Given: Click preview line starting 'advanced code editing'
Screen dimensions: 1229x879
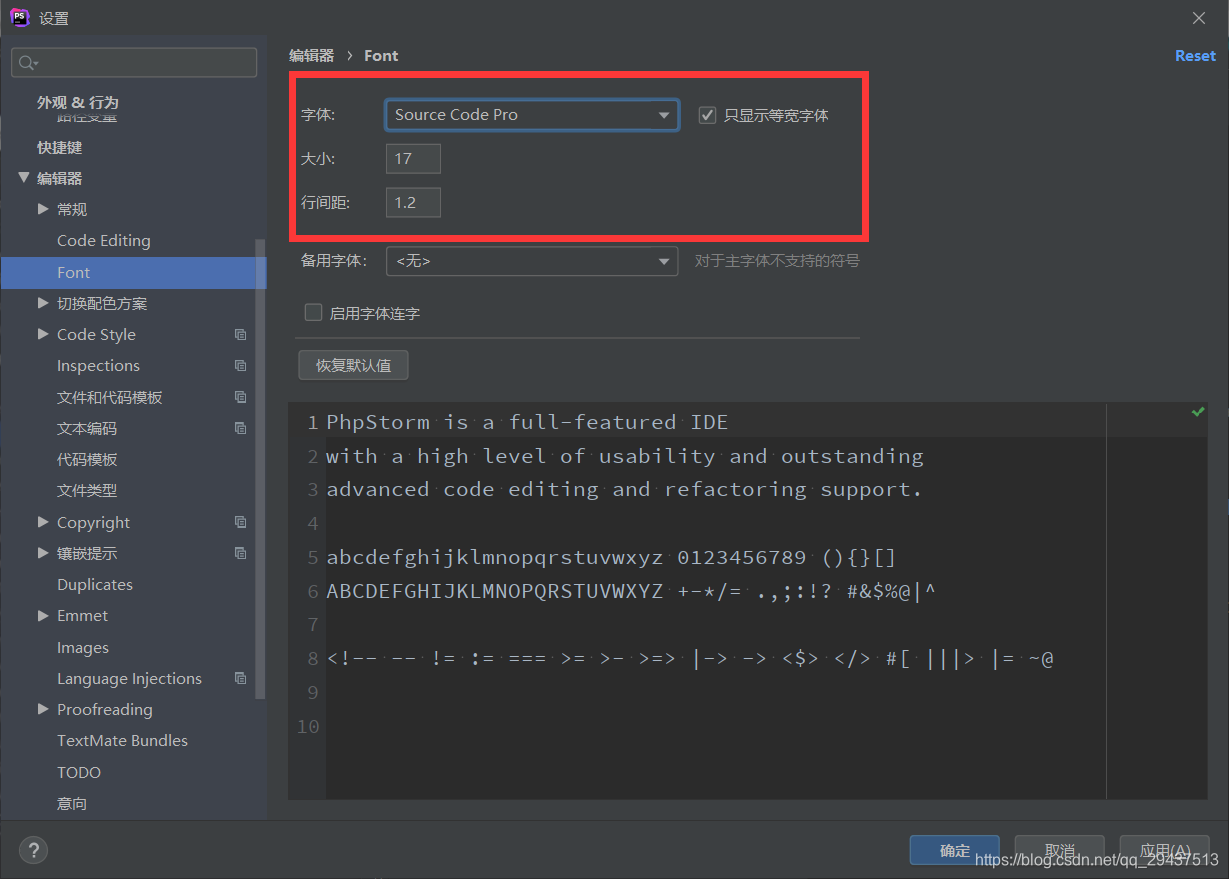Looking at the screenshot, I should pos(624,490).
